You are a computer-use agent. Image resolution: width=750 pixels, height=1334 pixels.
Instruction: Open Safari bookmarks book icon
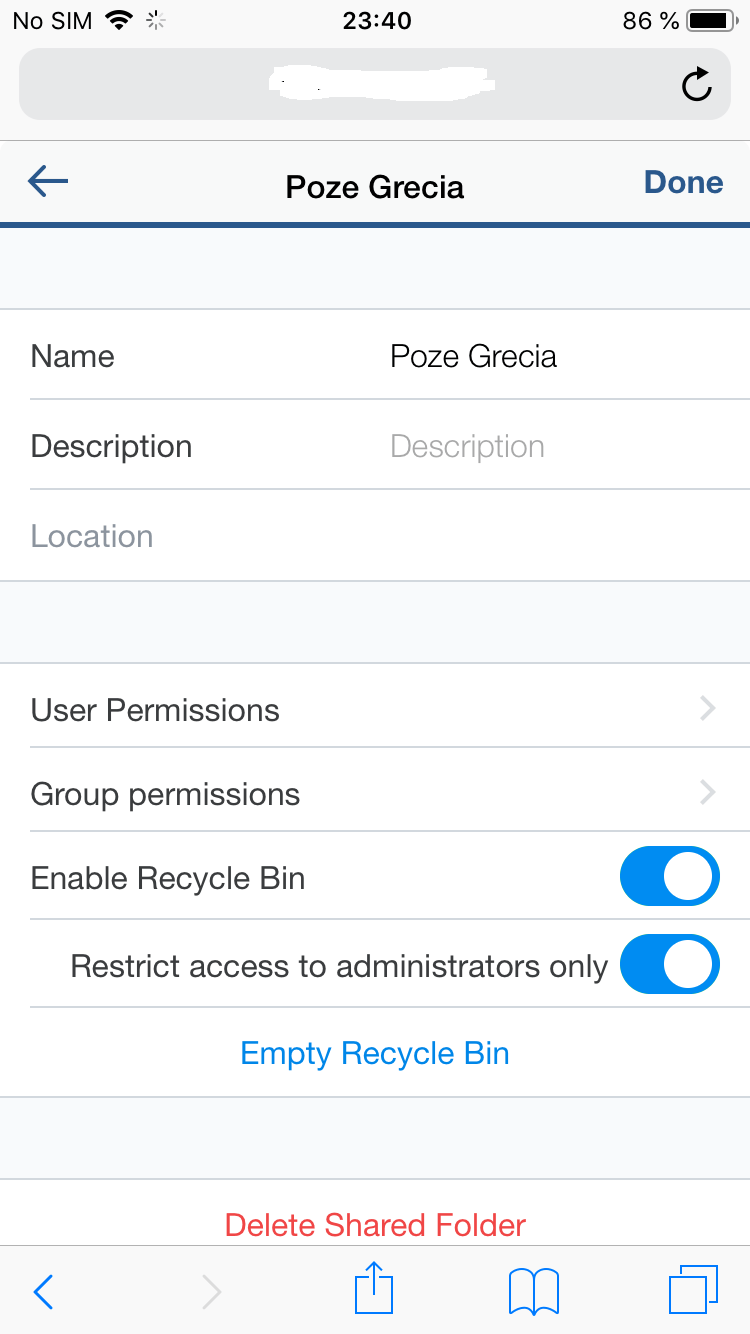[x=534, y=1291]
